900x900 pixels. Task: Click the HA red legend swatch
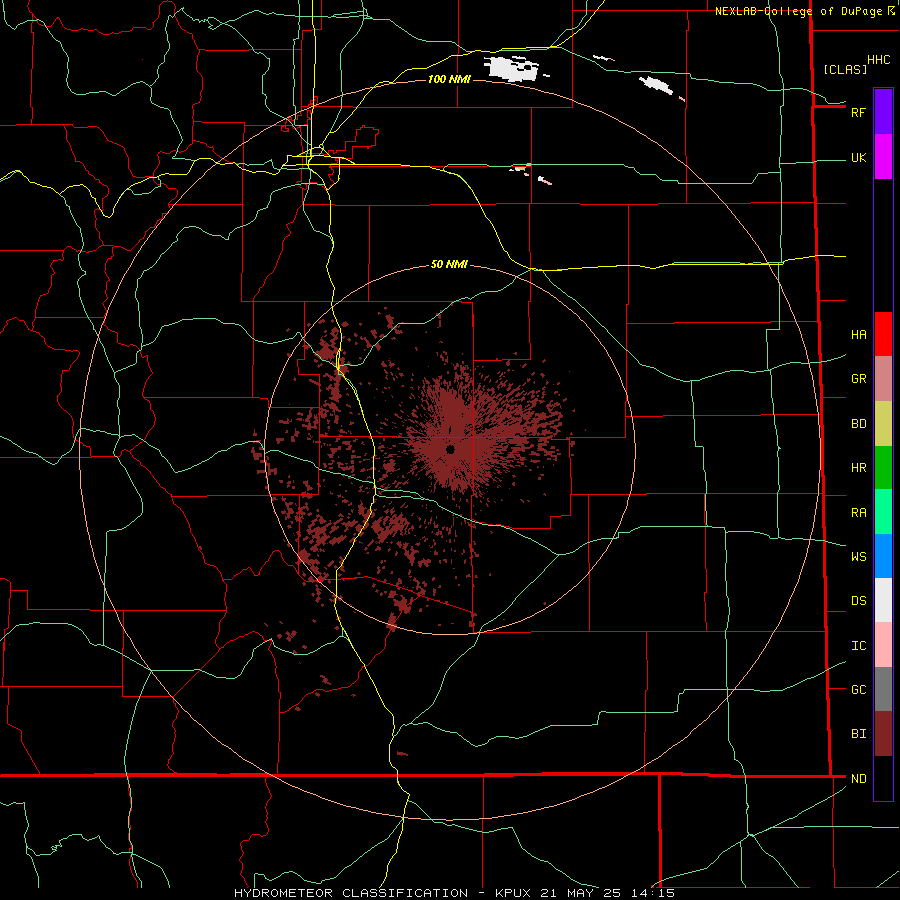883,334
